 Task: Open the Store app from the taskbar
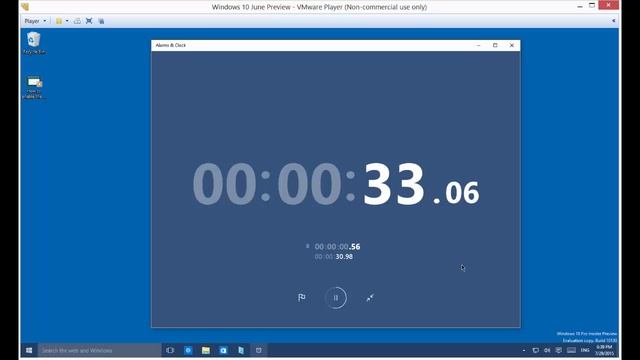point(223,350)
